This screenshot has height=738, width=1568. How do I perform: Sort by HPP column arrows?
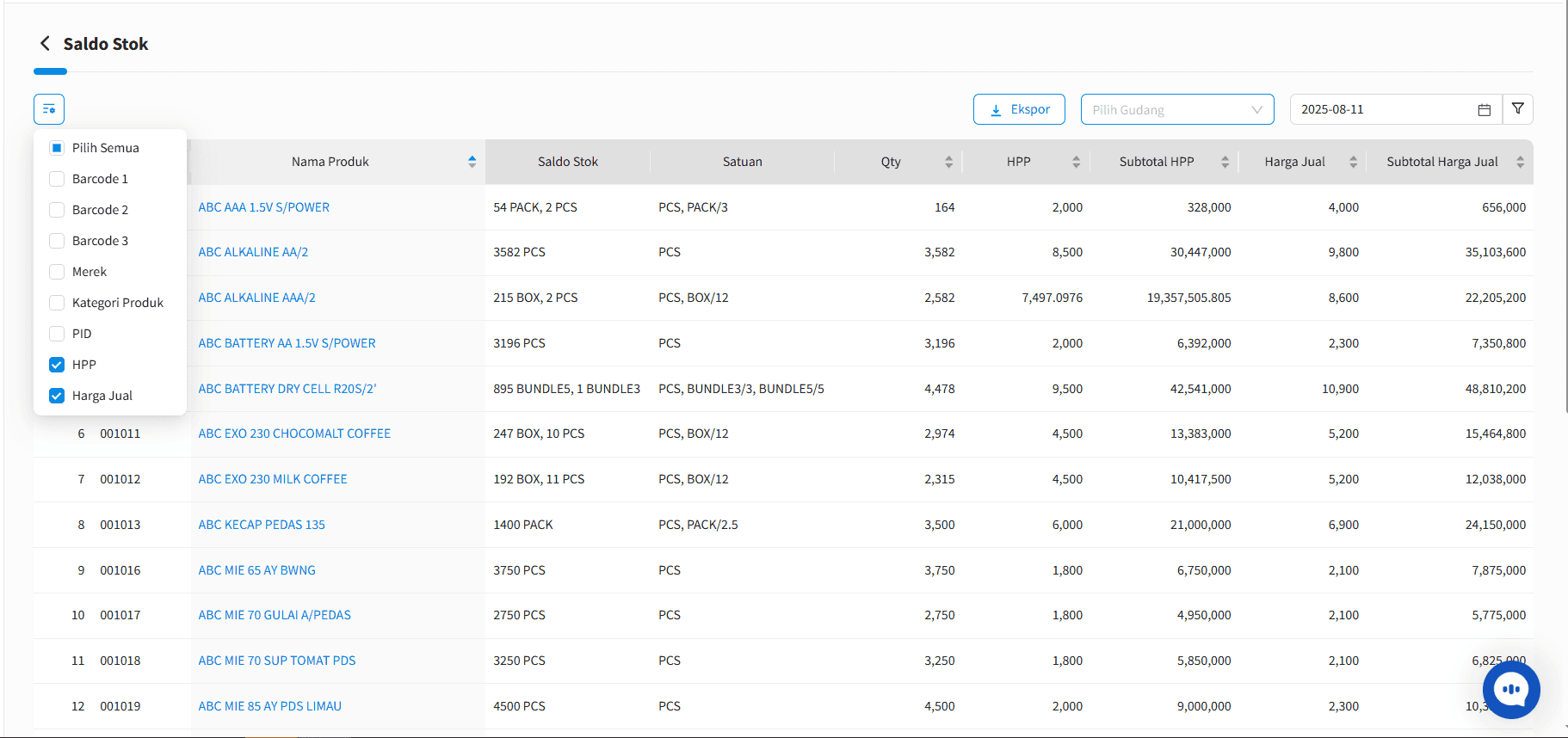tap(1076, 162)
